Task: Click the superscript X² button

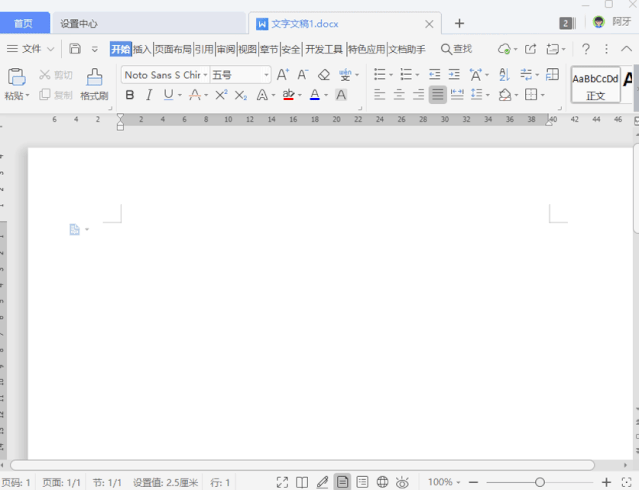Action: point(221,95)
